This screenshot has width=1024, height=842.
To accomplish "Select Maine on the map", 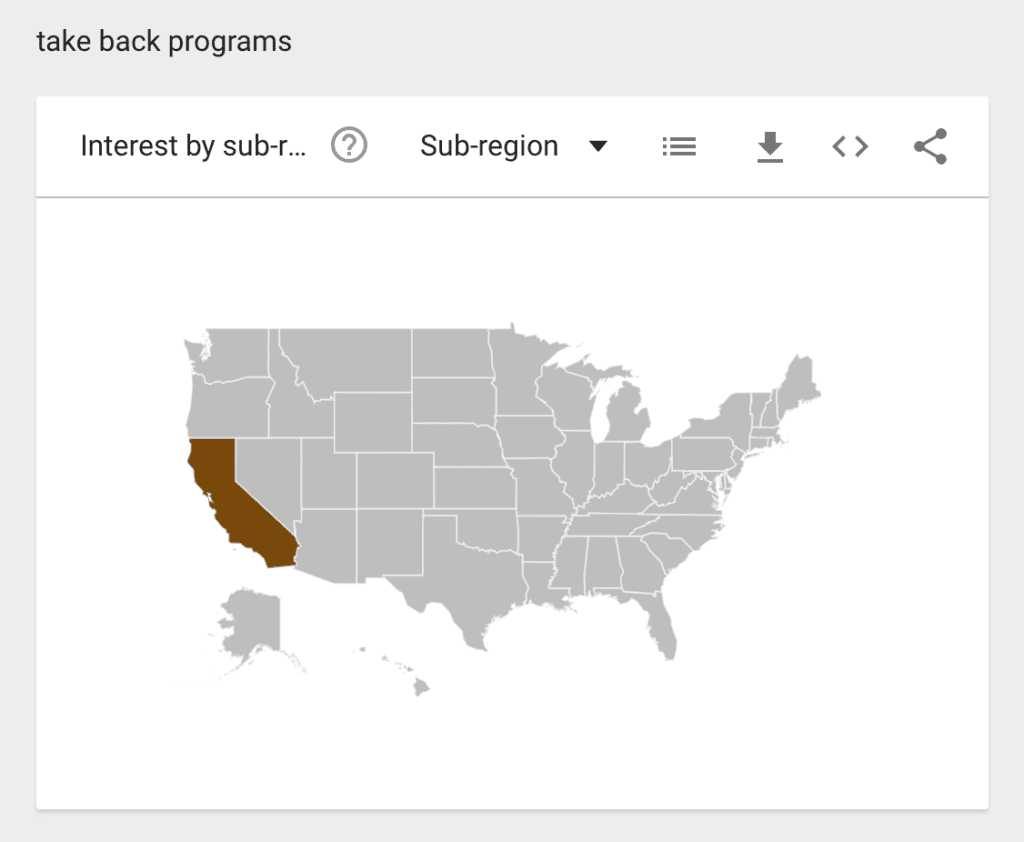I will 798,382.
